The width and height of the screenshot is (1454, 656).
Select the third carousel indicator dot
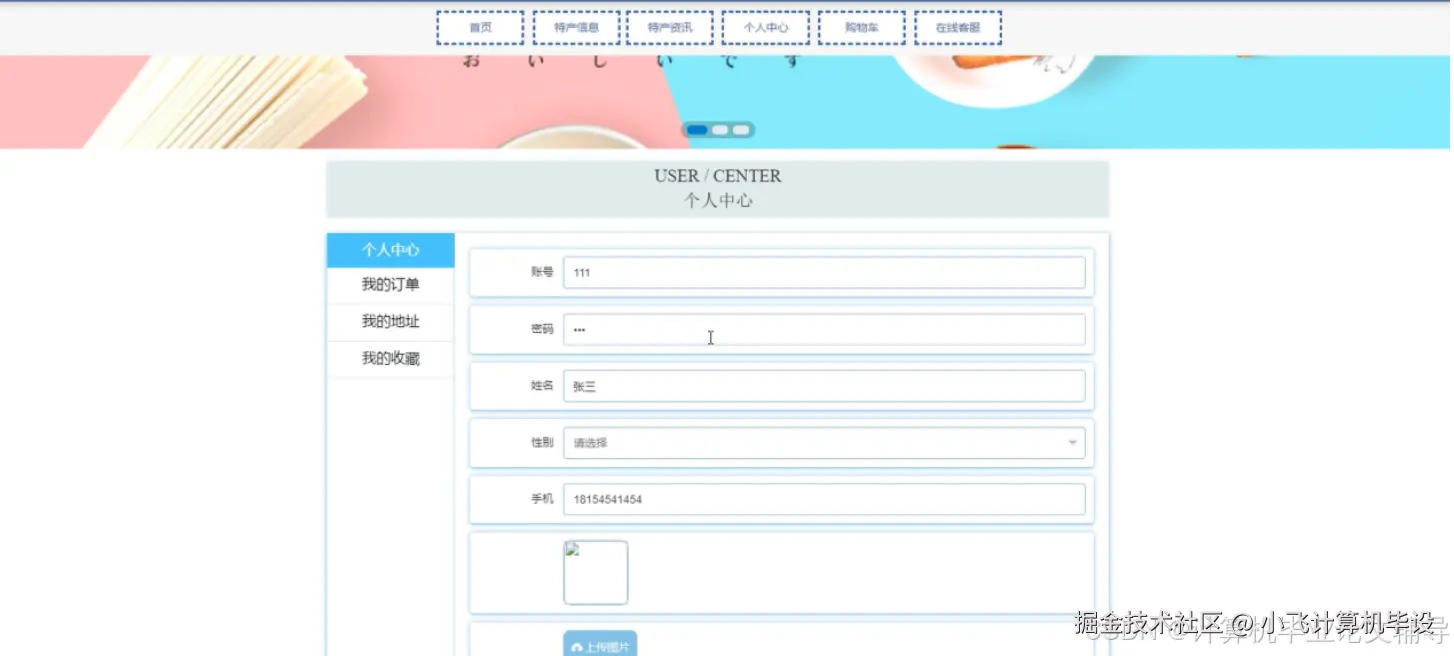point(741,130)
